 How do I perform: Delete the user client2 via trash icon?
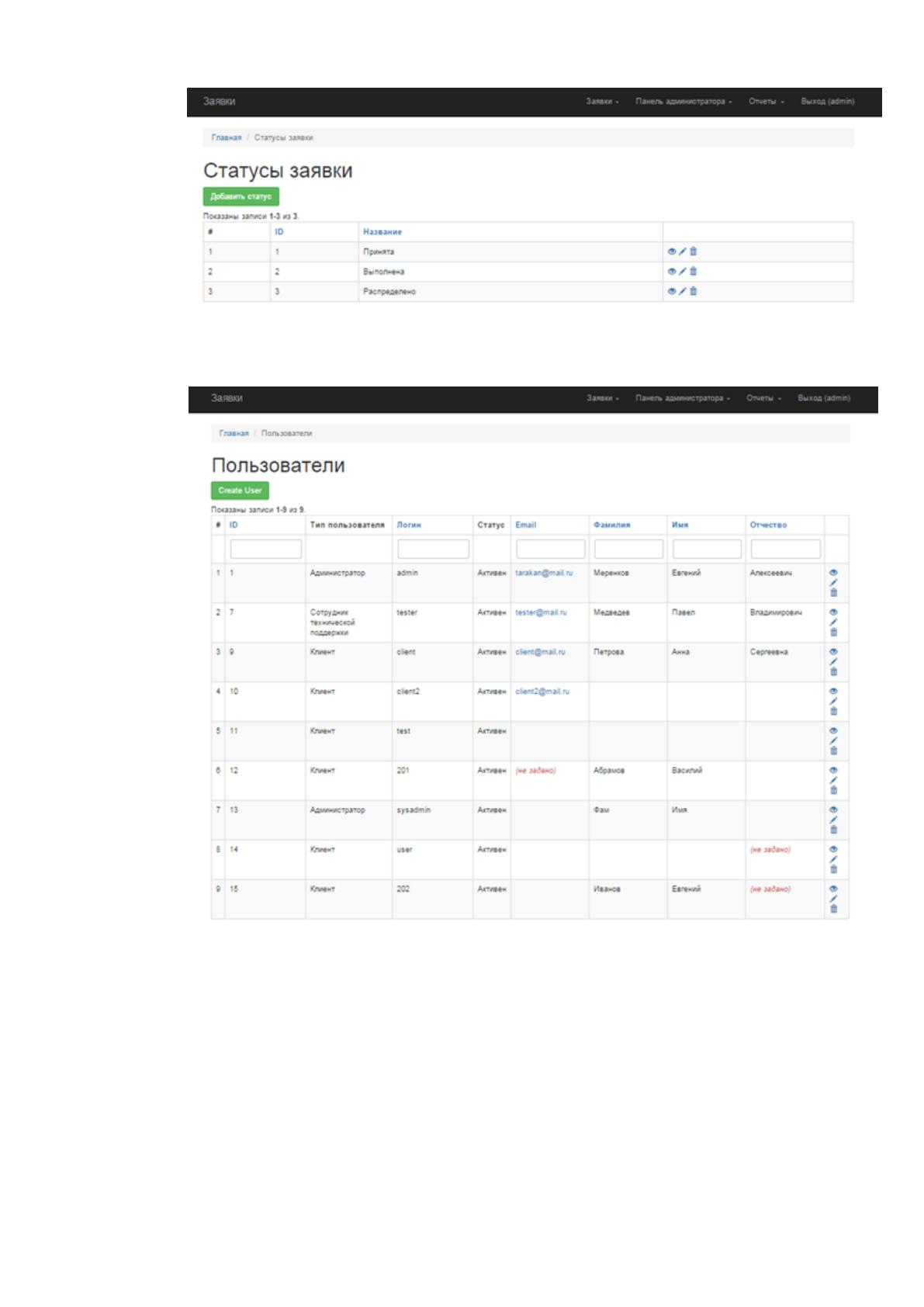834,711
